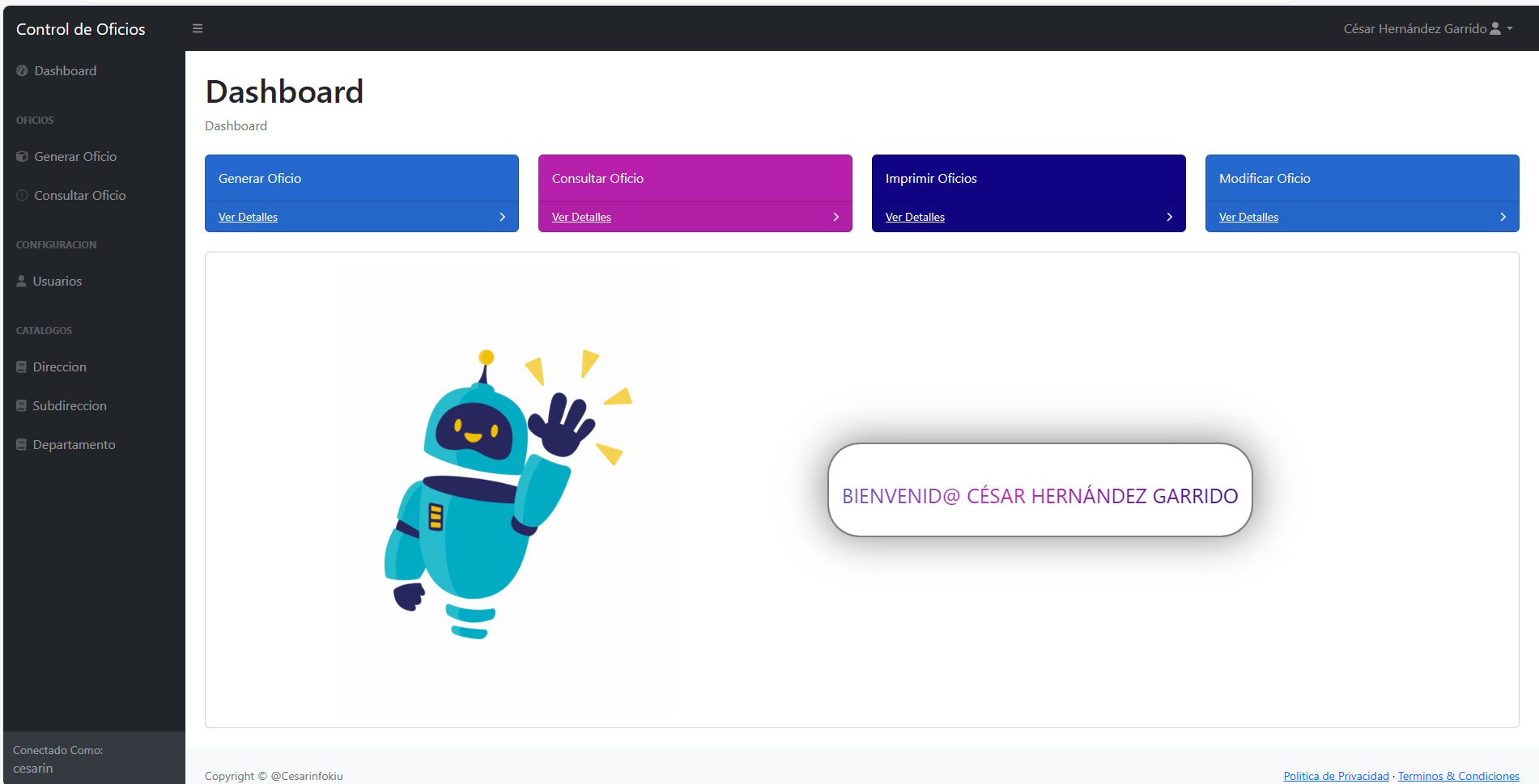The width and height of the screenshot is (1539, 784).
Task: Open the César Hernández Garrido user dropdown
Action: [1427, 29]
